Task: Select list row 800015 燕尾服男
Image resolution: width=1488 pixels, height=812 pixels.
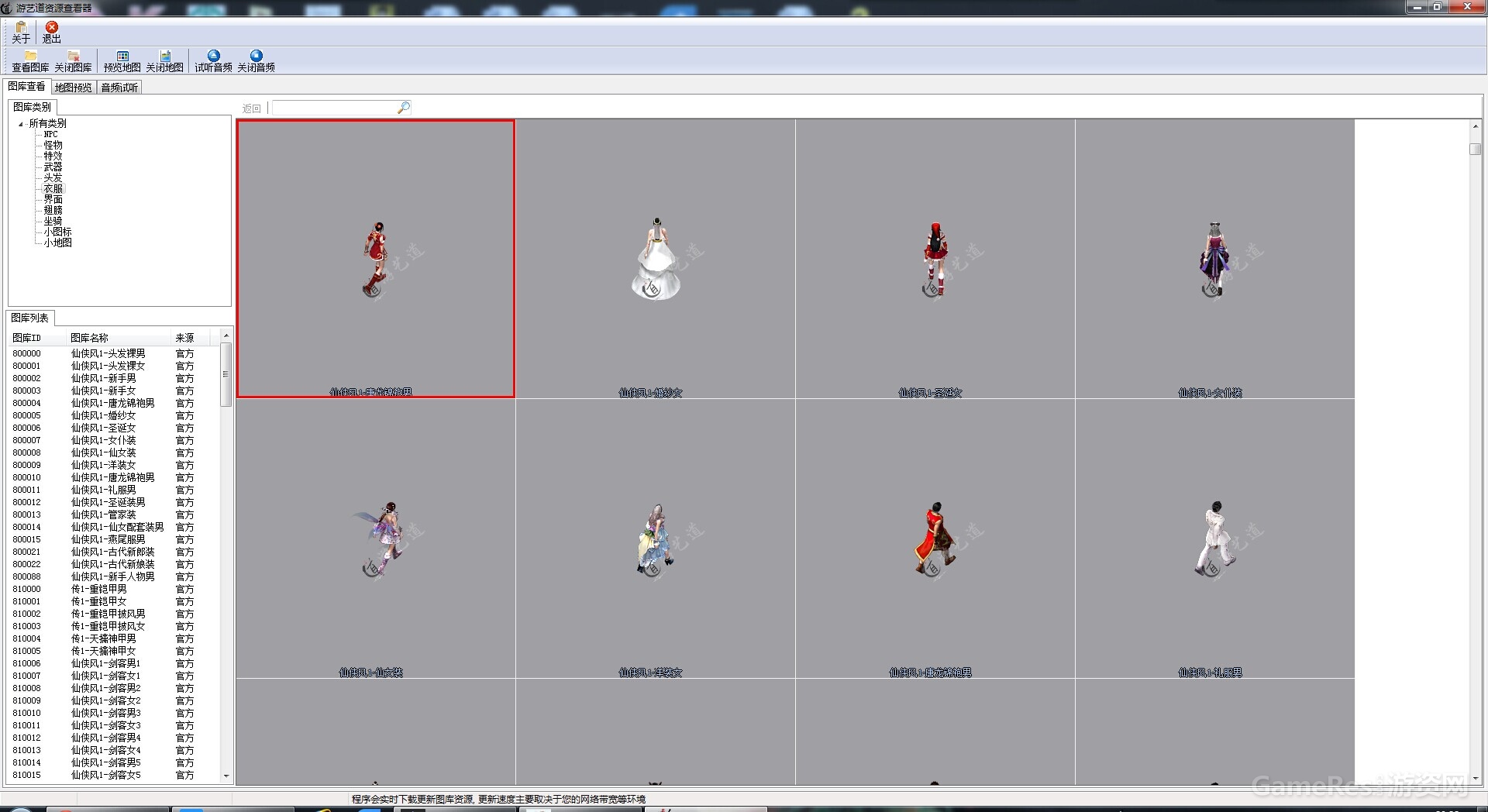Action: tap(114, 539)
